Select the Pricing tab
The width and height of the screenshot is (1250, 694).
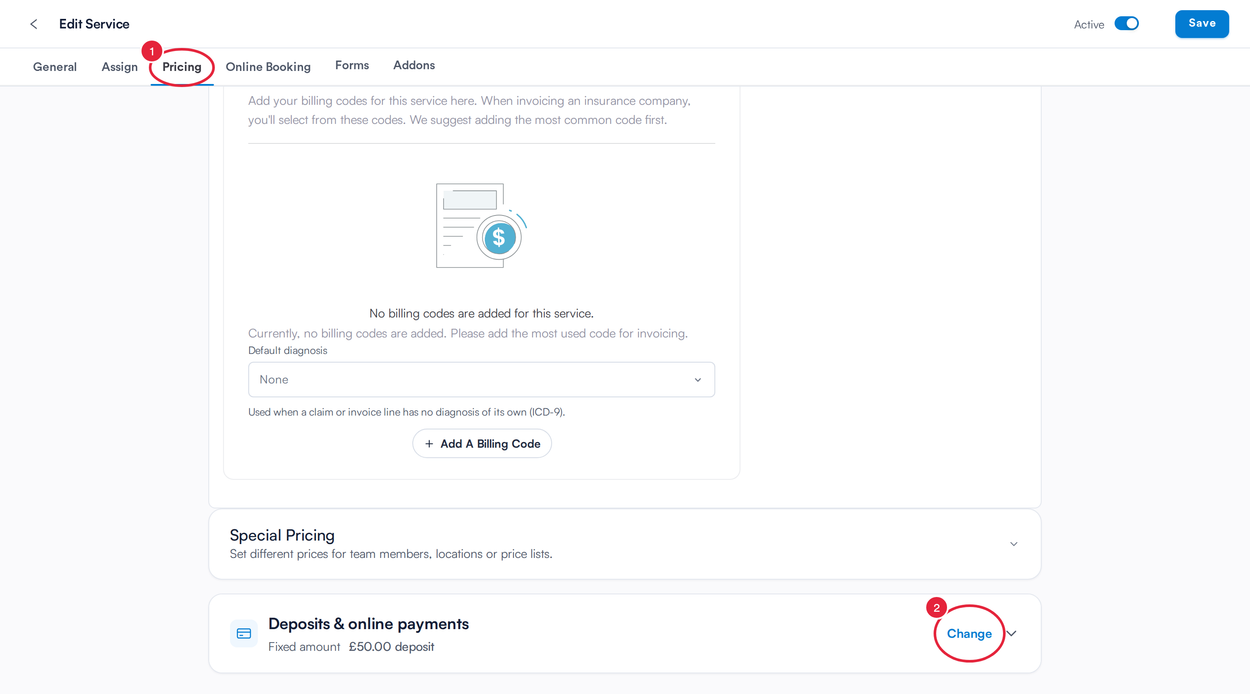pyautogui.click(x=182, y=67)
